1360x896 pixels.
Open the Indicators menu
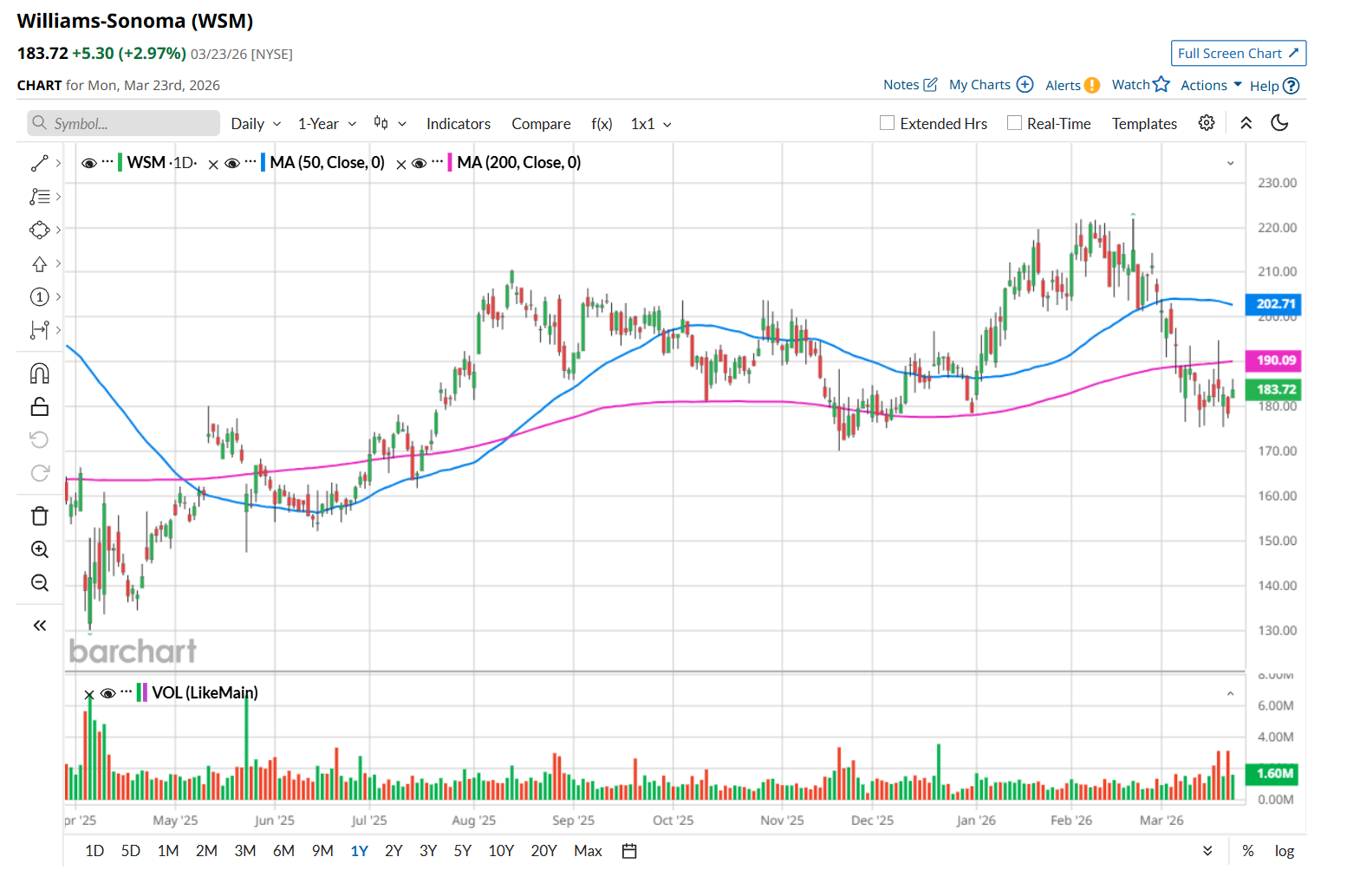point(458,124)
